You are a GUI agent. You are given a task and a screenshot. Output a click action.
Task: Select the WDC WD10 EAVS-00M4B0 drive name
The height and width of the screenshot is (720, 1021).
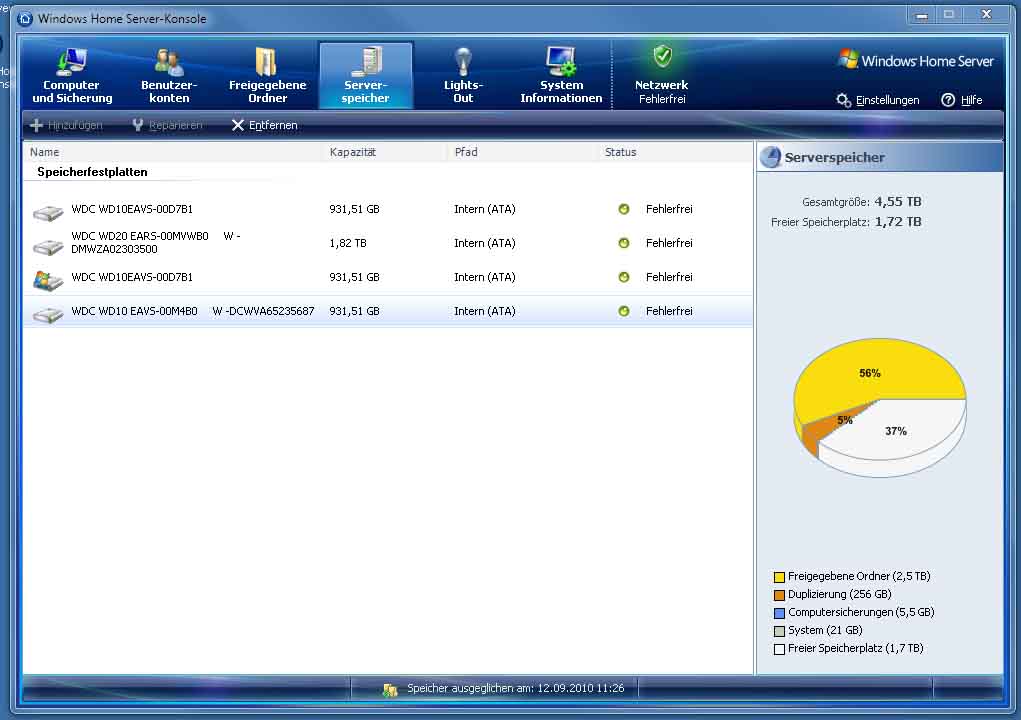[x=193, y=311]
